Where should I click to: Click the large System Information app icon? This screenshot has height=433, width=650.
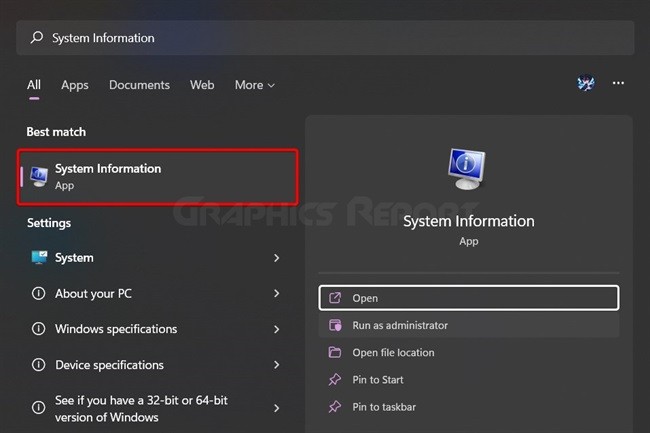pos(467,169)
